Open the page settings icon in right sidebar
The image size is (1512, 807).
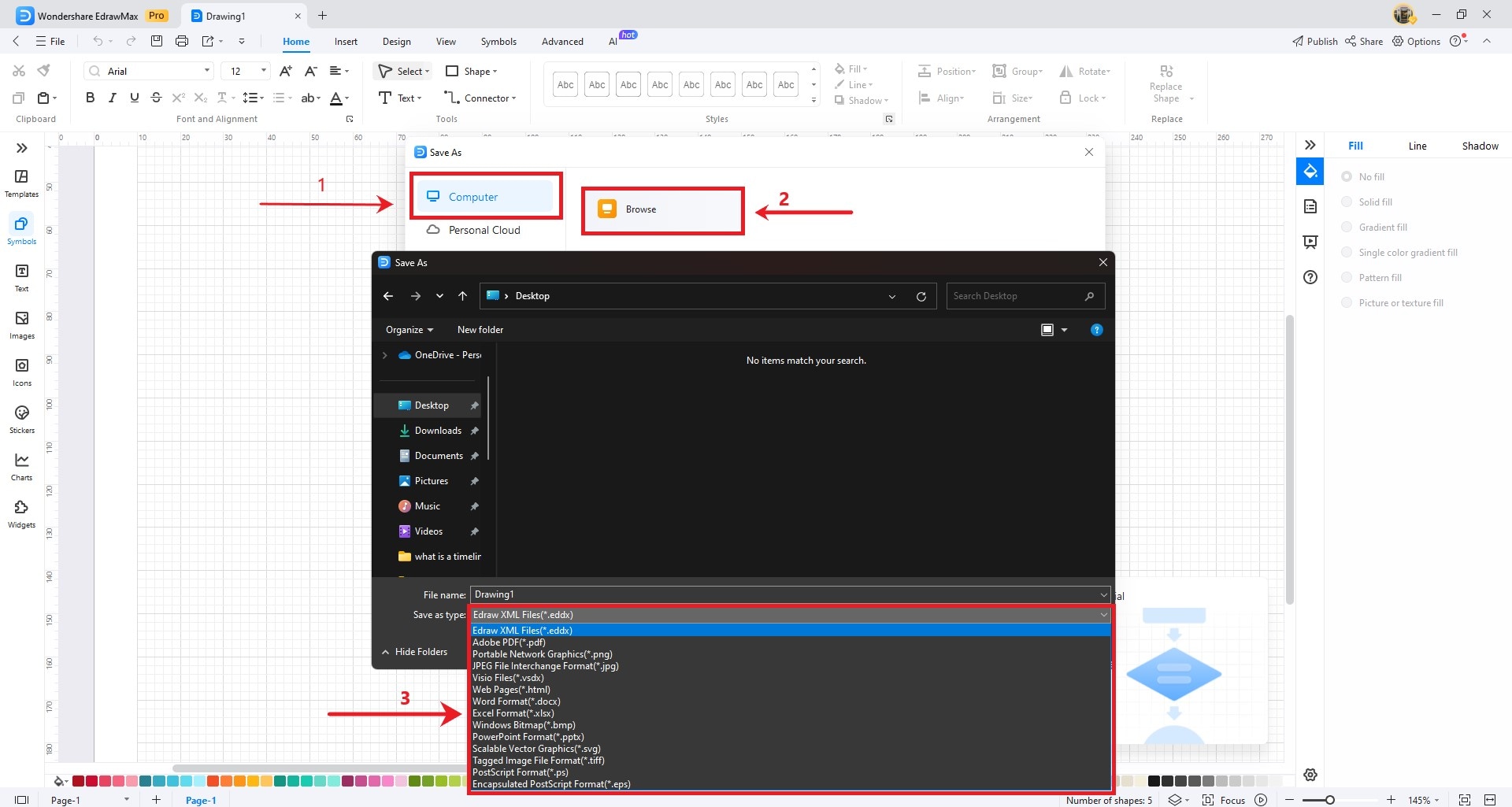(x=1310, y=206)
